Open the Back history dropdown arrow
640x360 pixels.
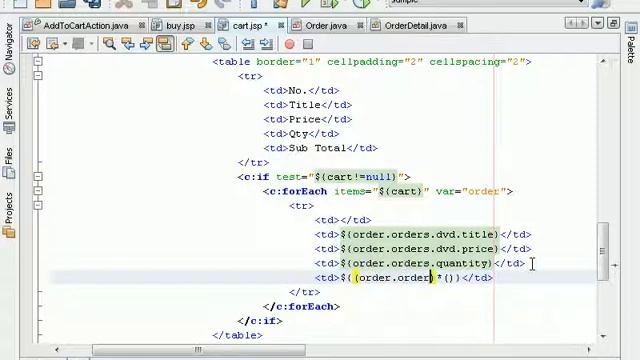click(x=65, y=44)
